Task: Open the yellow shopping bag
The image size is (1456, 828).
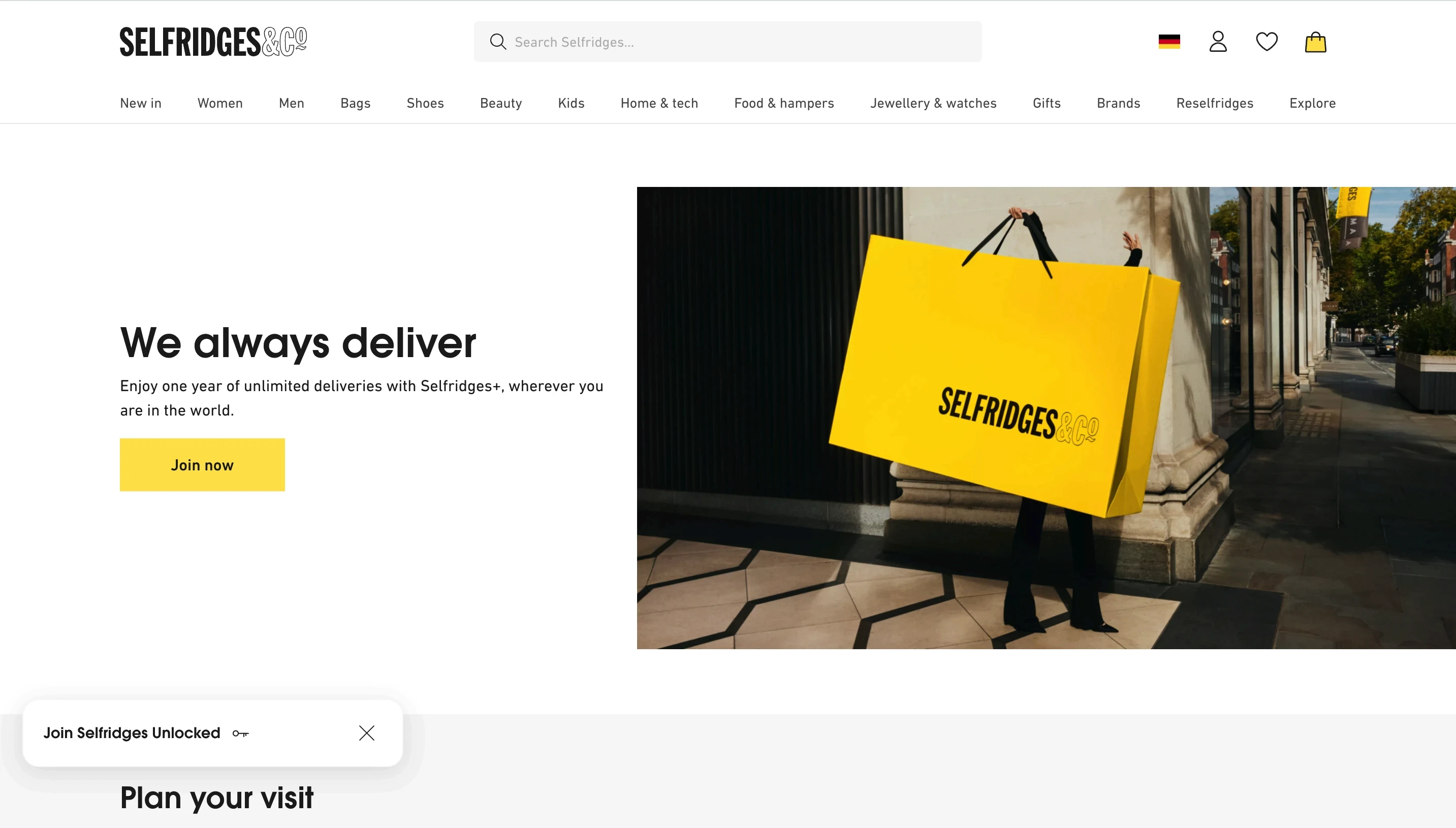Action: pos(1315,42)
